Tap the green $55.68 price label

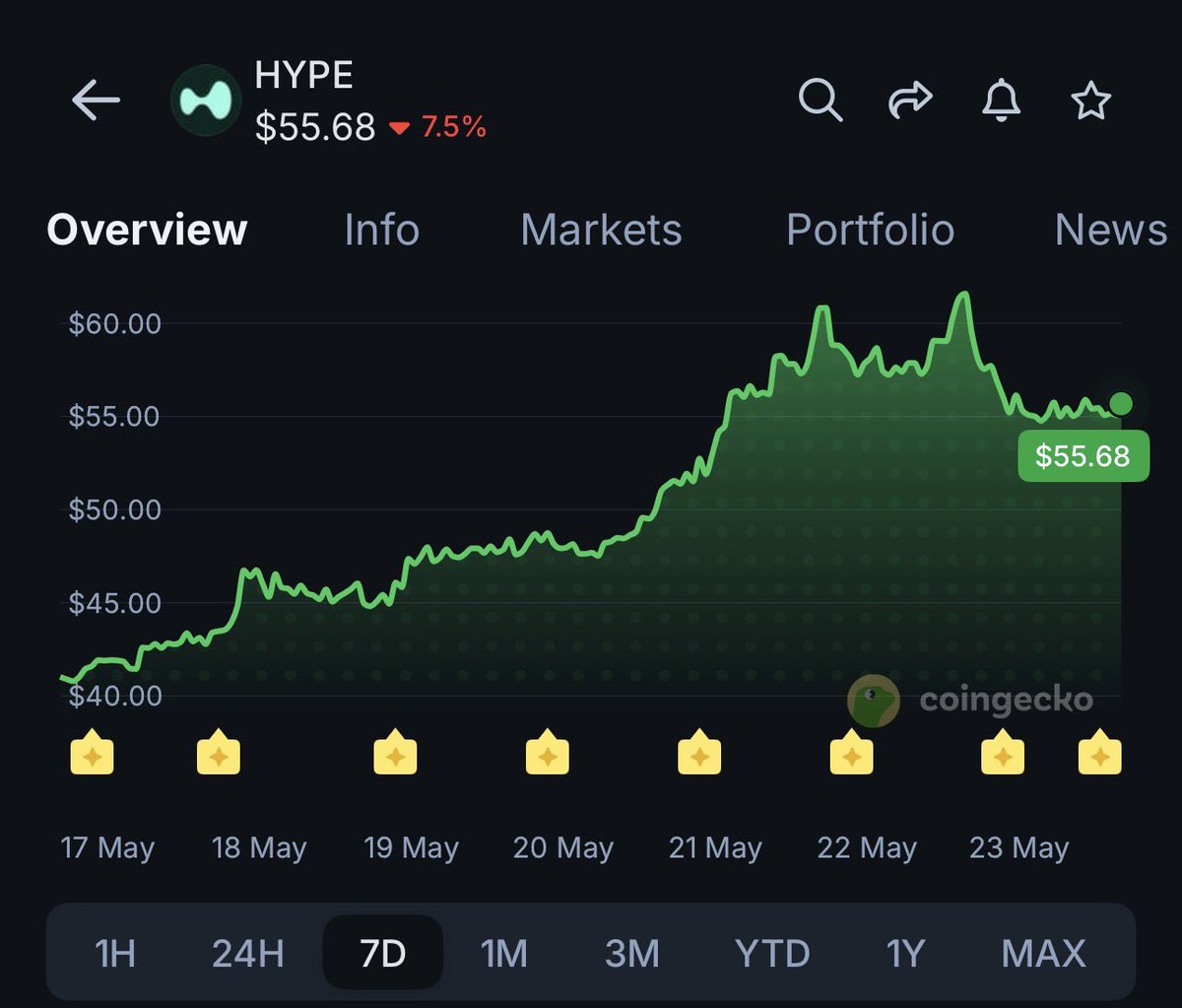(x=1083, y=456)
